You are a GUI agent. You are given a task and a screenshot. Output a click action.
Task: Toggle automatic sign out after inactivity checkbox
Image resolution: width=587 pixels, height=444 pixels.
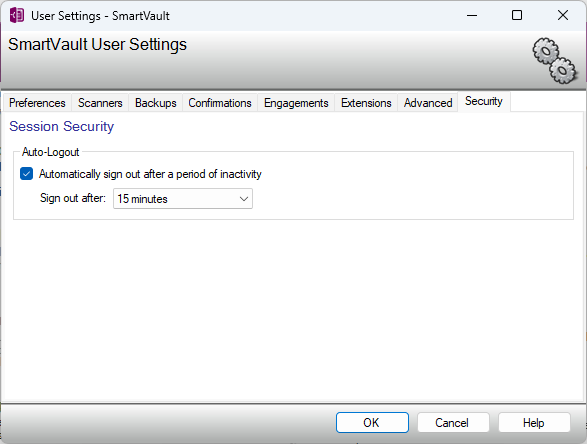pos(27,174)
